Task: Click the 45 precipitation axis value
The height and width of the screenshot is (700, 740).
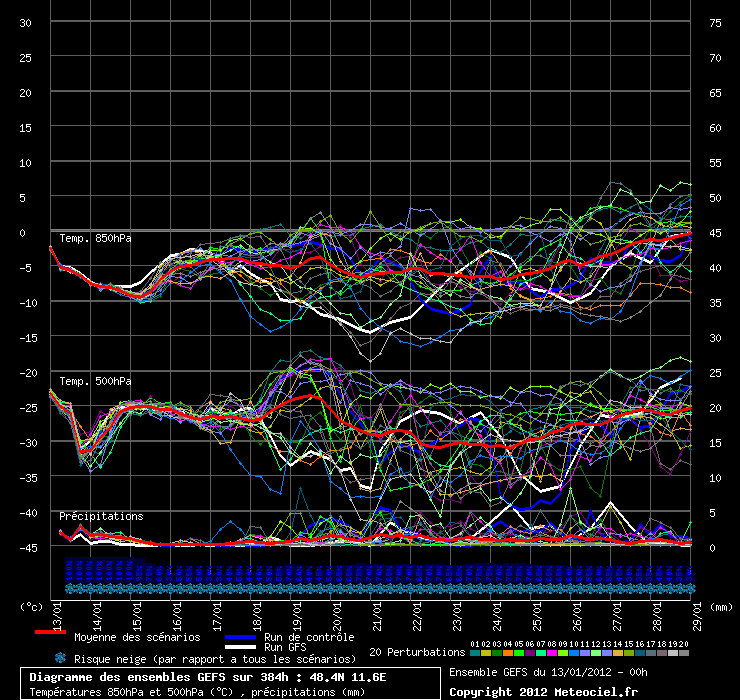Action: [x=715, y=233]
